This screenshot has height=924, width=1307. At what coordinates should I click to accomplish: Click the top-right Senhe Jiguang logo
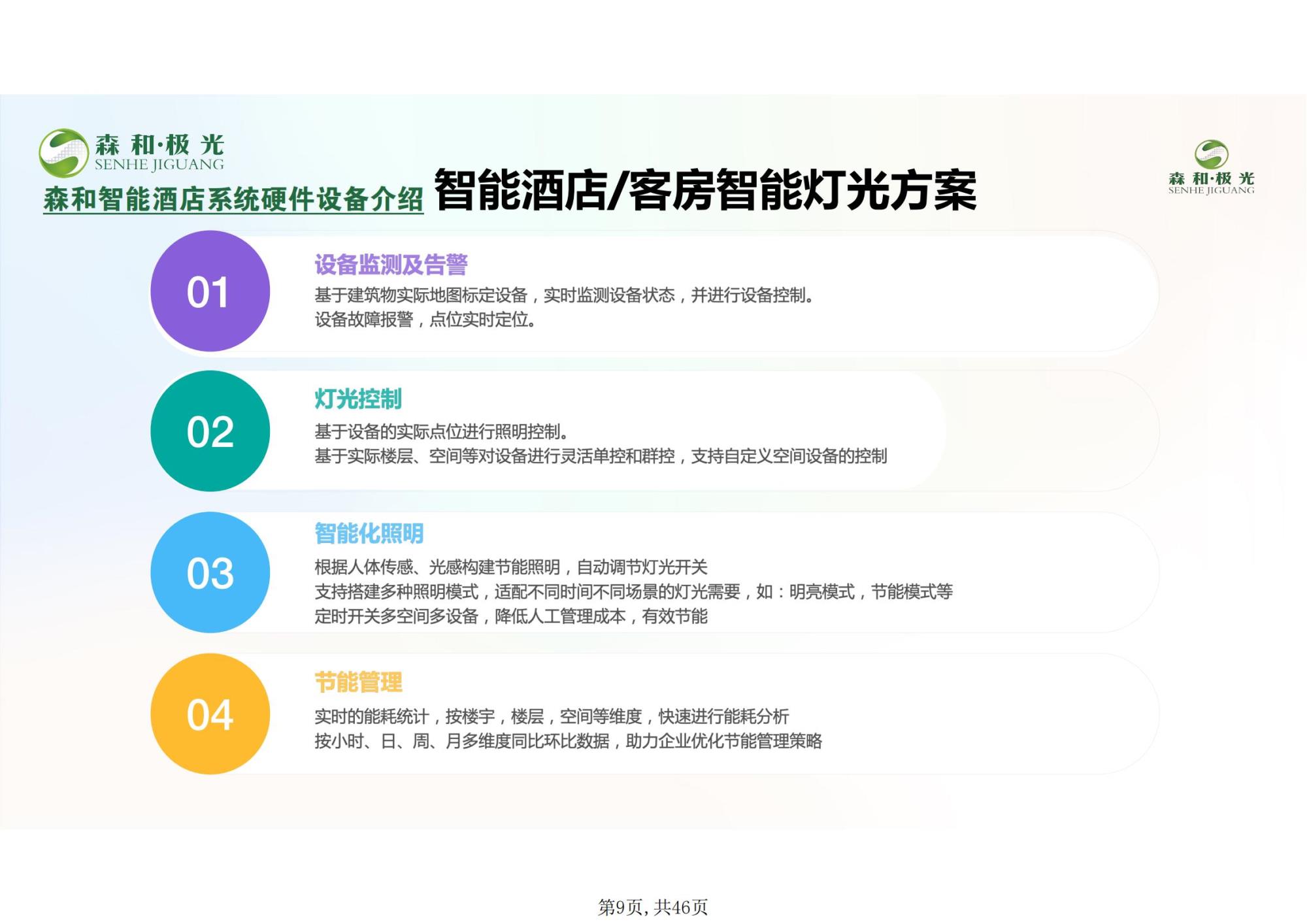point(1211,167)
